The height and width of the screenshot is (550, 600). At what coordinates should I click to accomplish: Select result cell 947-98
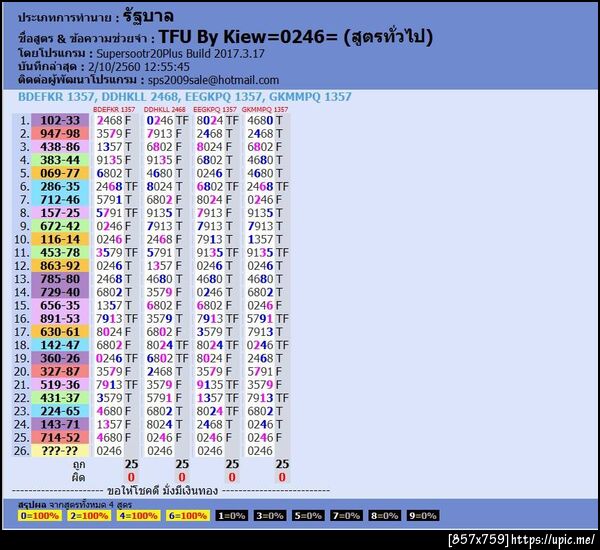pyautogui.click(x=60, y=134)
